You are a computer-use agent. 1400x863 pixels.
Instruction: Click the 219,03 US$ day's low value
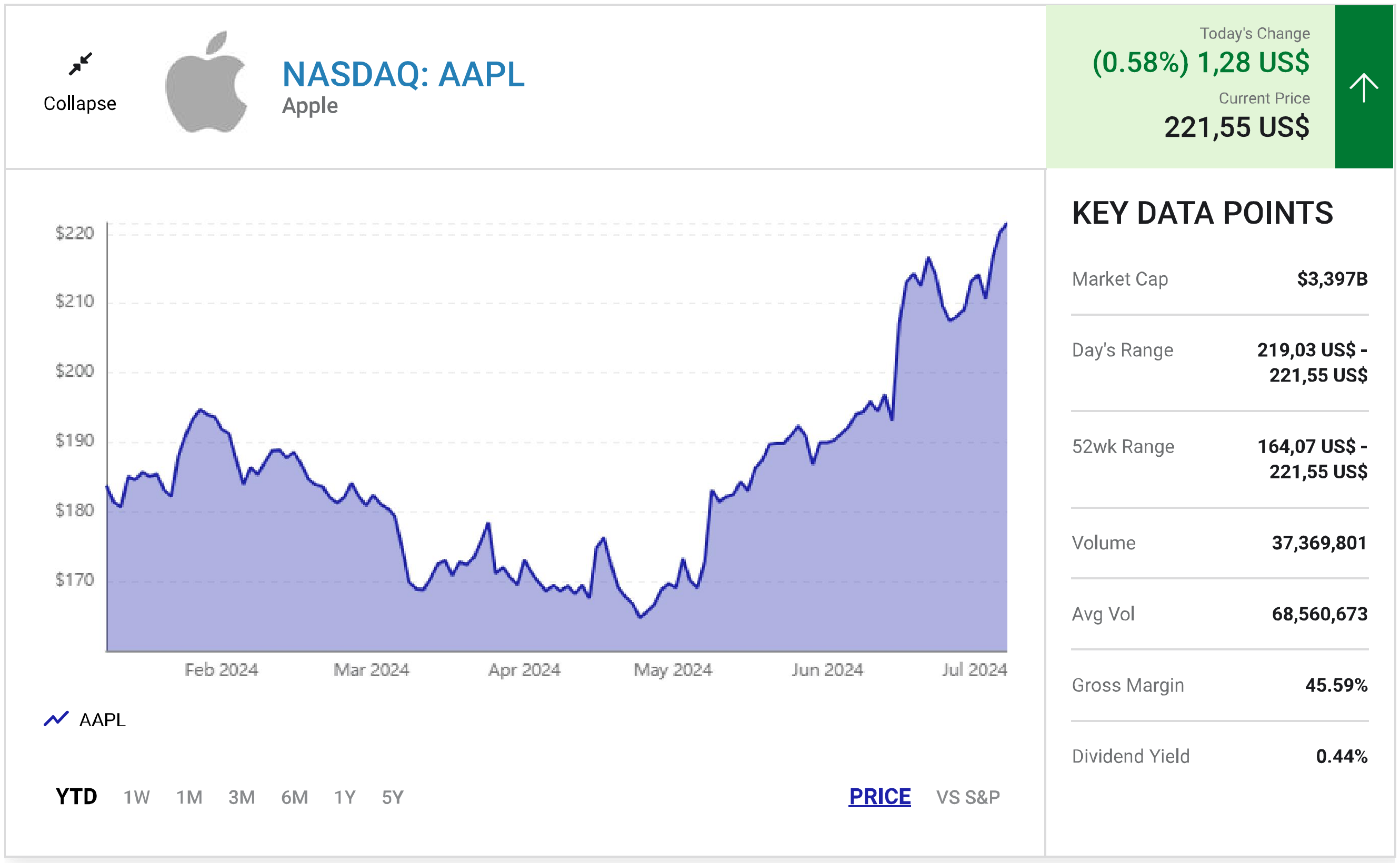tap(1306, 350)
